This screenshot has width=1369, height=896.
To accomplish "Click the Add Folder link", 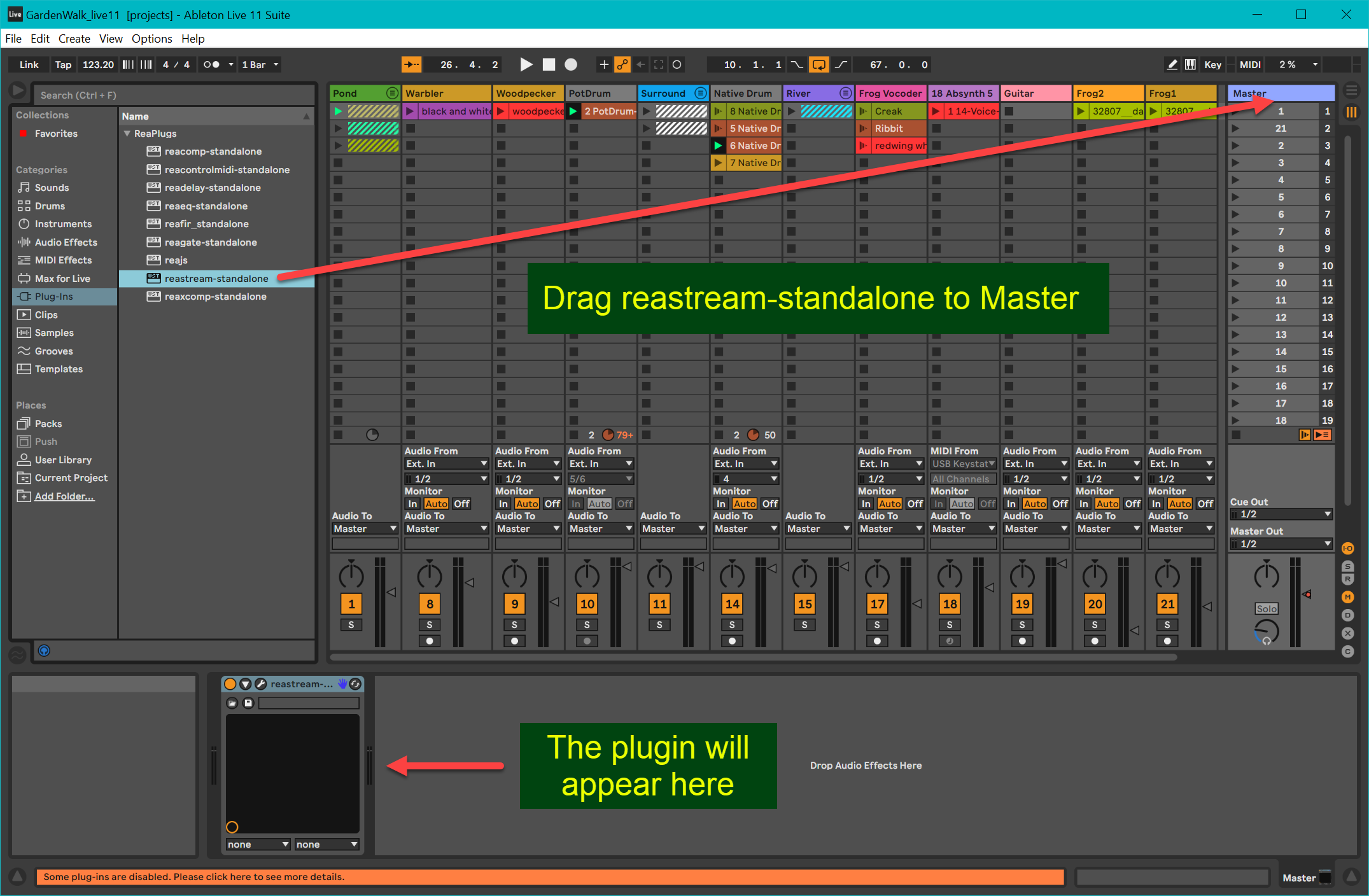I will tap(64, 496).
